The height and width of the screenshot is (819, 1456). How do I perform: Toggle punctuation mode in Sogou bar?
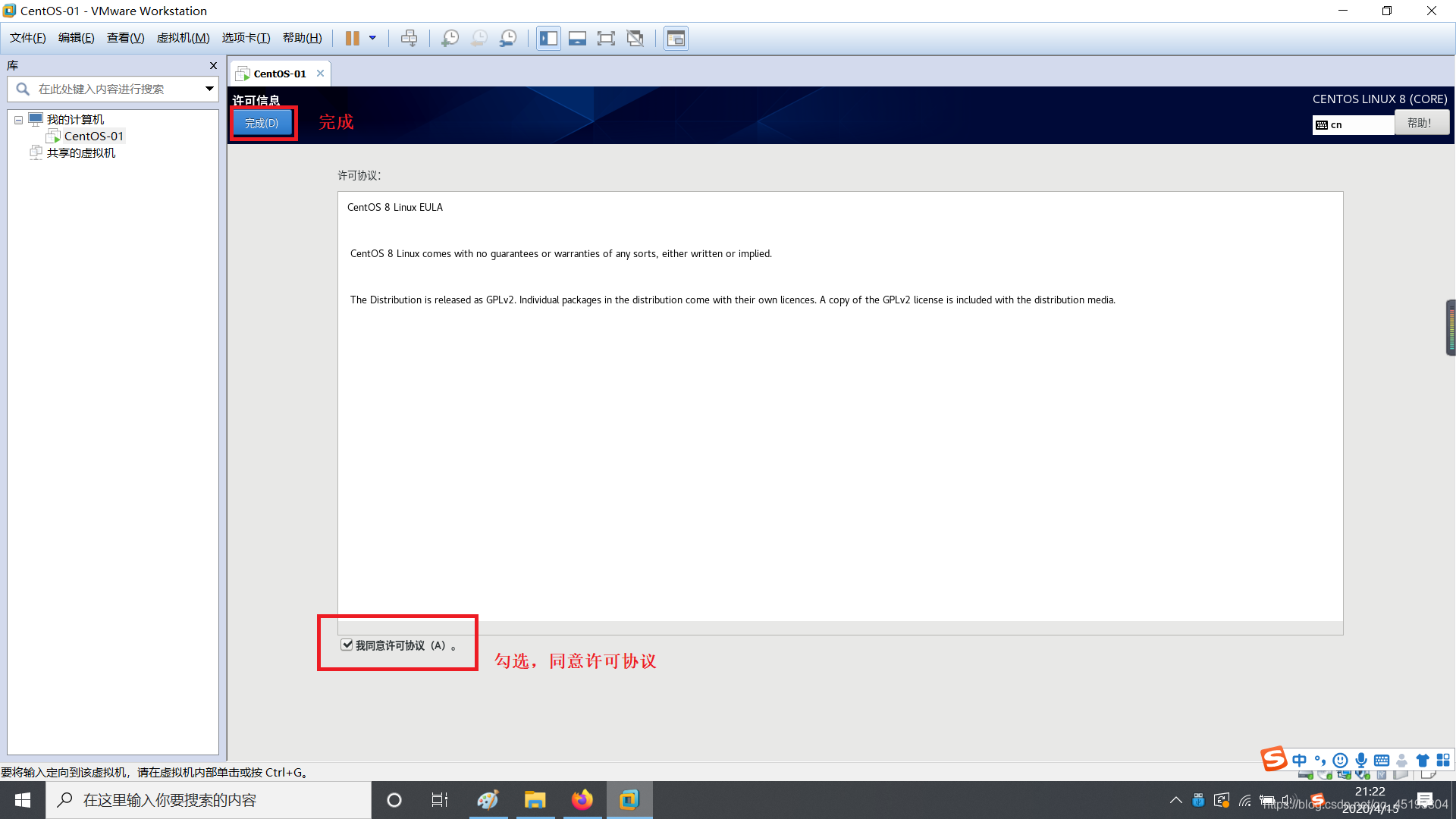coord(1320,760)
